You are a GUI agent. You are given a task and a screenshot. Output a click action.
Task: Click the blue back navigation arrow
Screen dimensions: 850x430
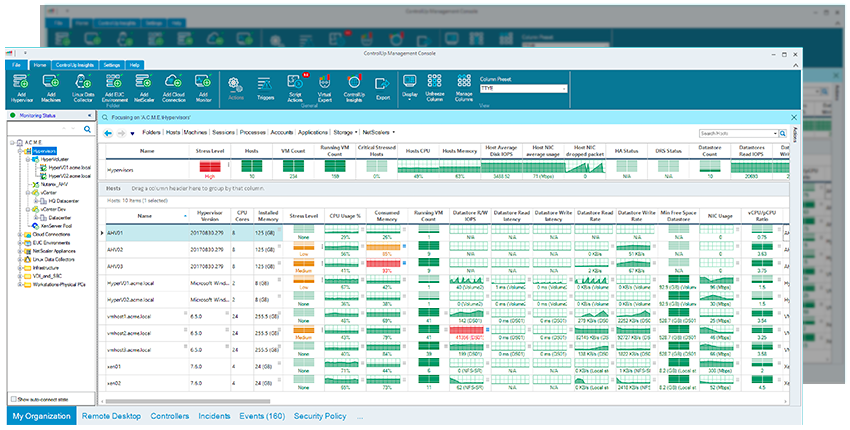point(108,133)
